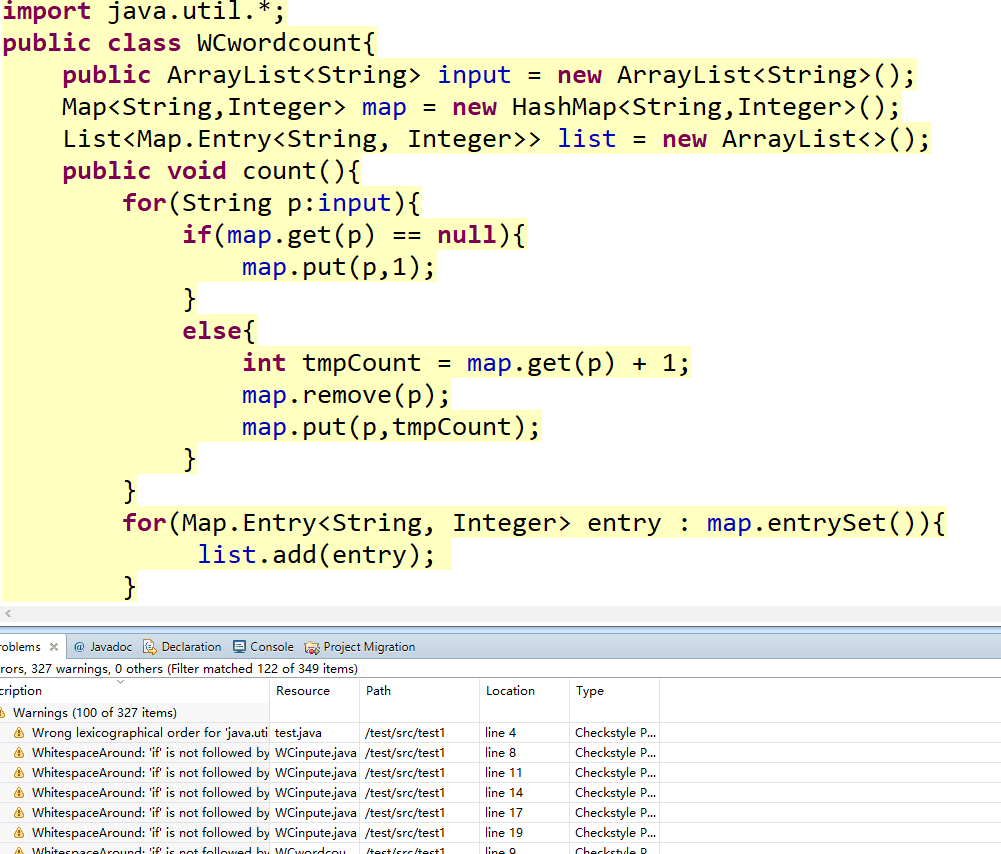Open the Project Migration tab

click(x=360, y=647)
